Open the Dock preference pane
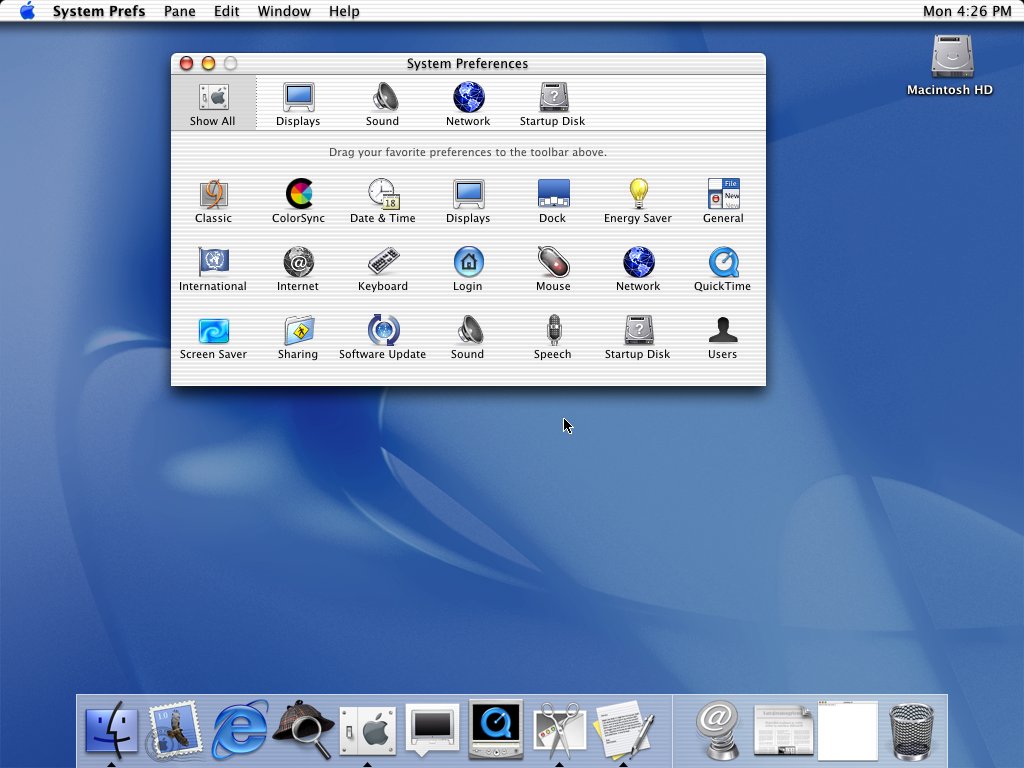The height and width of the screenshot is (768, 1024). coord(552,201)
